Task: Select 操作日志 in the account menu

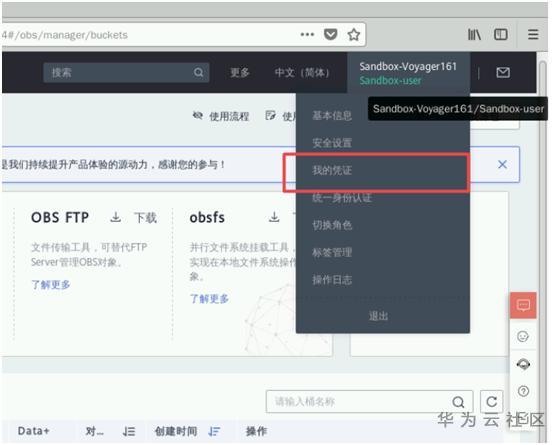Action: click(x=332, y=280)
